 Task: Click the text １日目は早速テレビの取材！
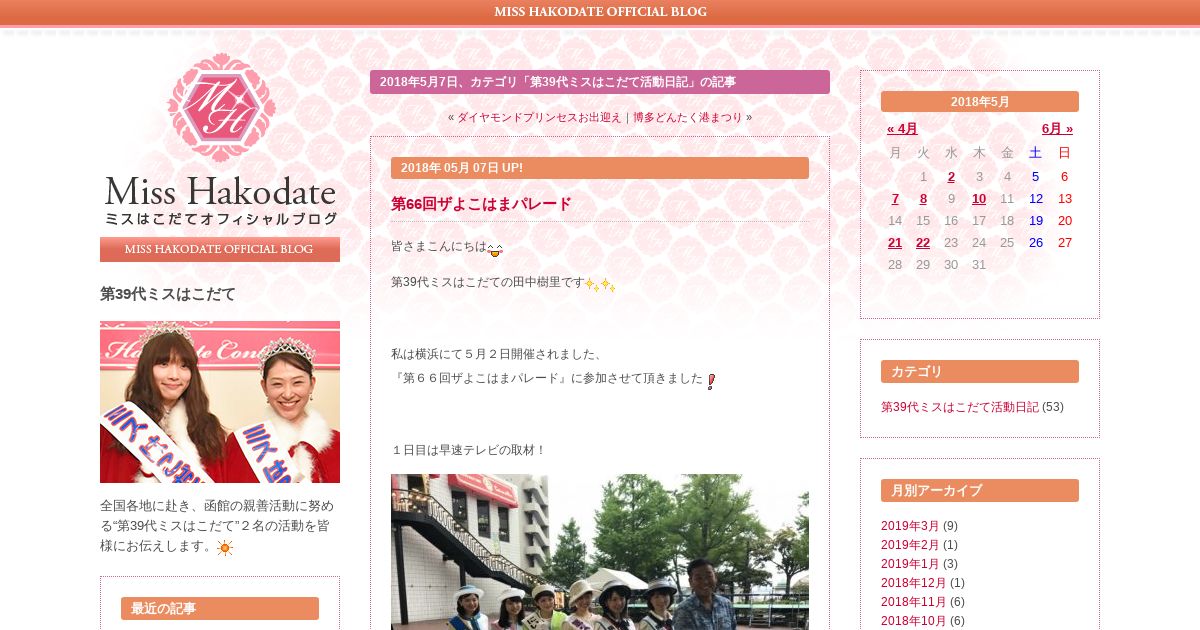point(469,450)
